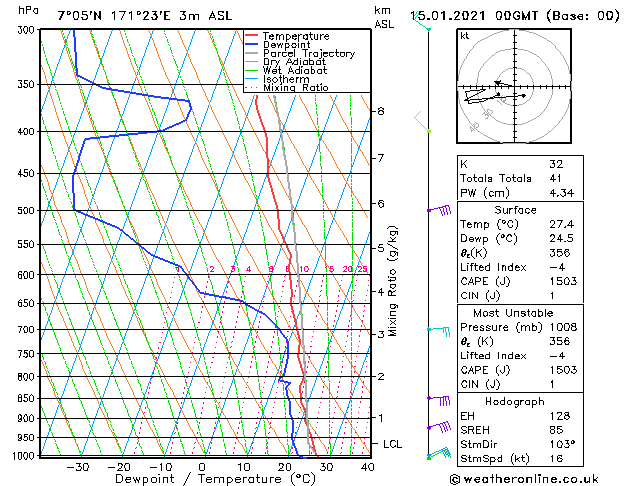Click the pink '25' mixing ratio label
The width and height of the screenshot is (629, 486).
point(362,269)
